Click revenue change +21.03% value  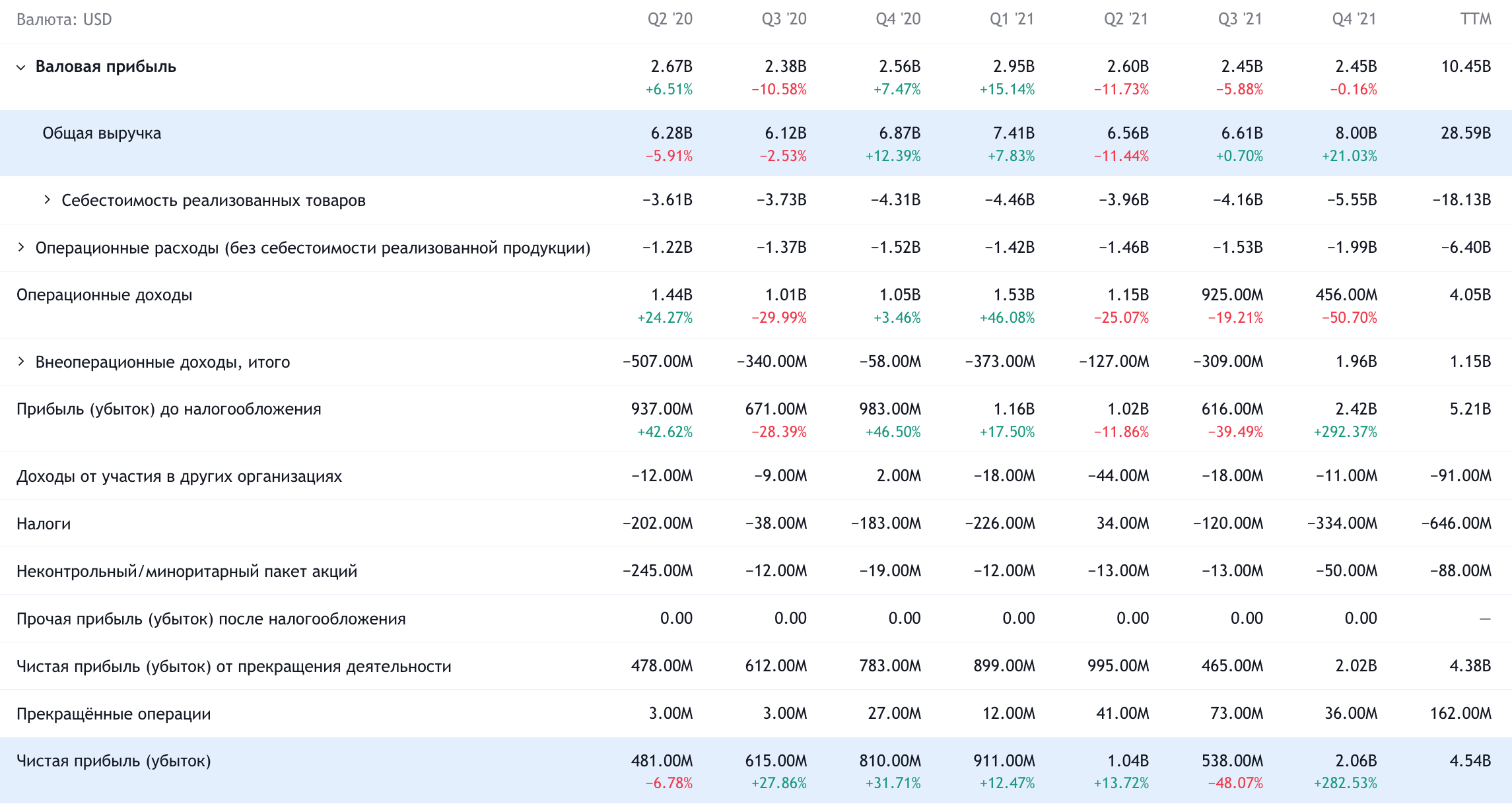(1350, 156)
